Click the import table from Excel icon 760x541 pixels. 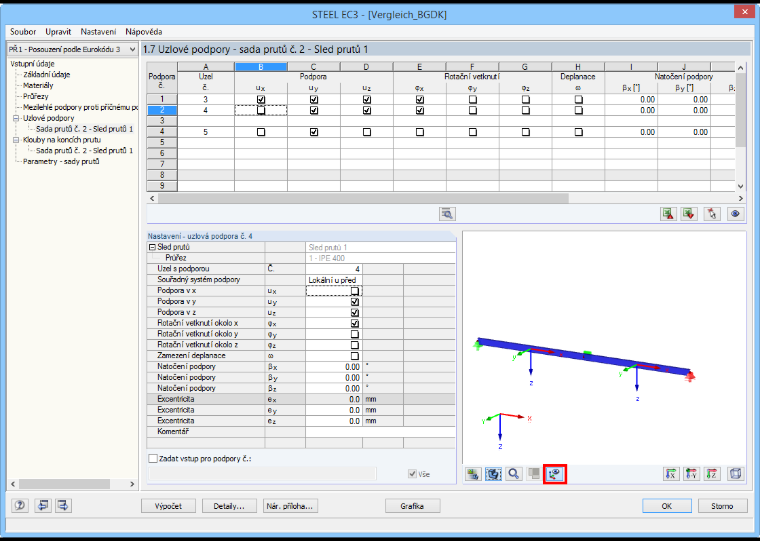coord(689,214)
